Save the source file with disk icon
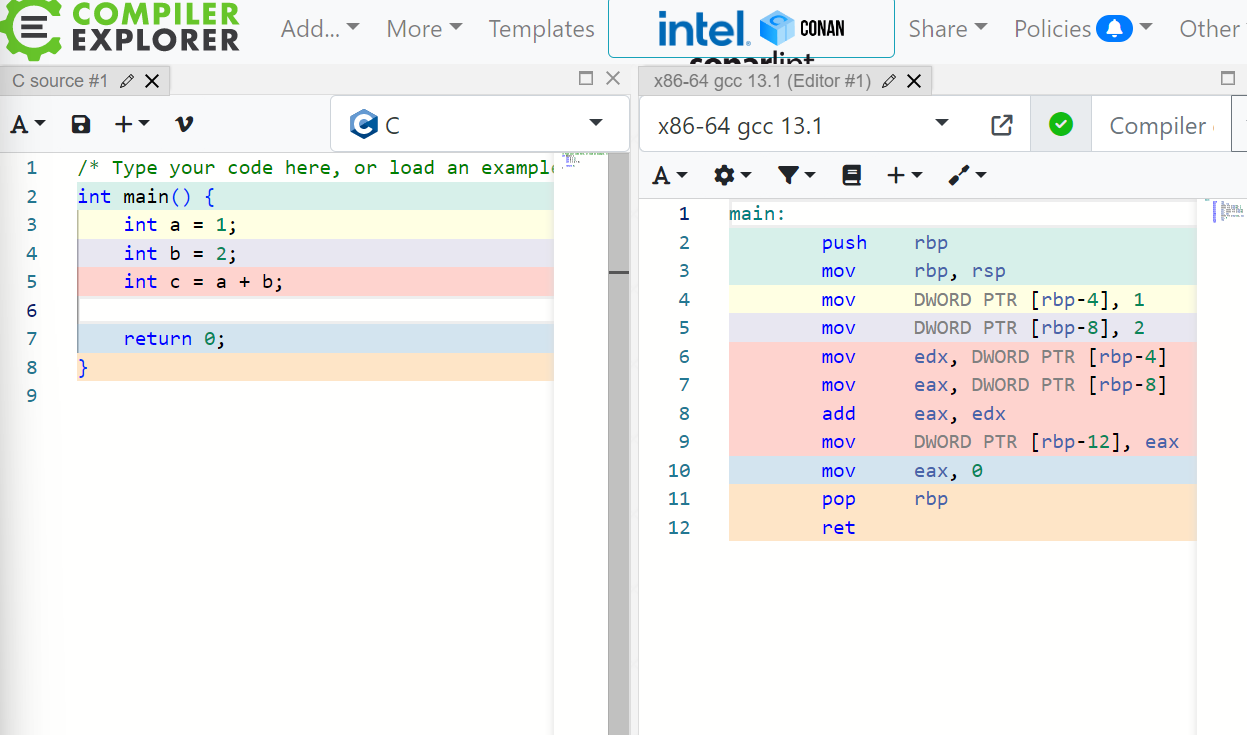Image resolution: width=1247 pixels, height=735 pixels. tap(81, 124)
